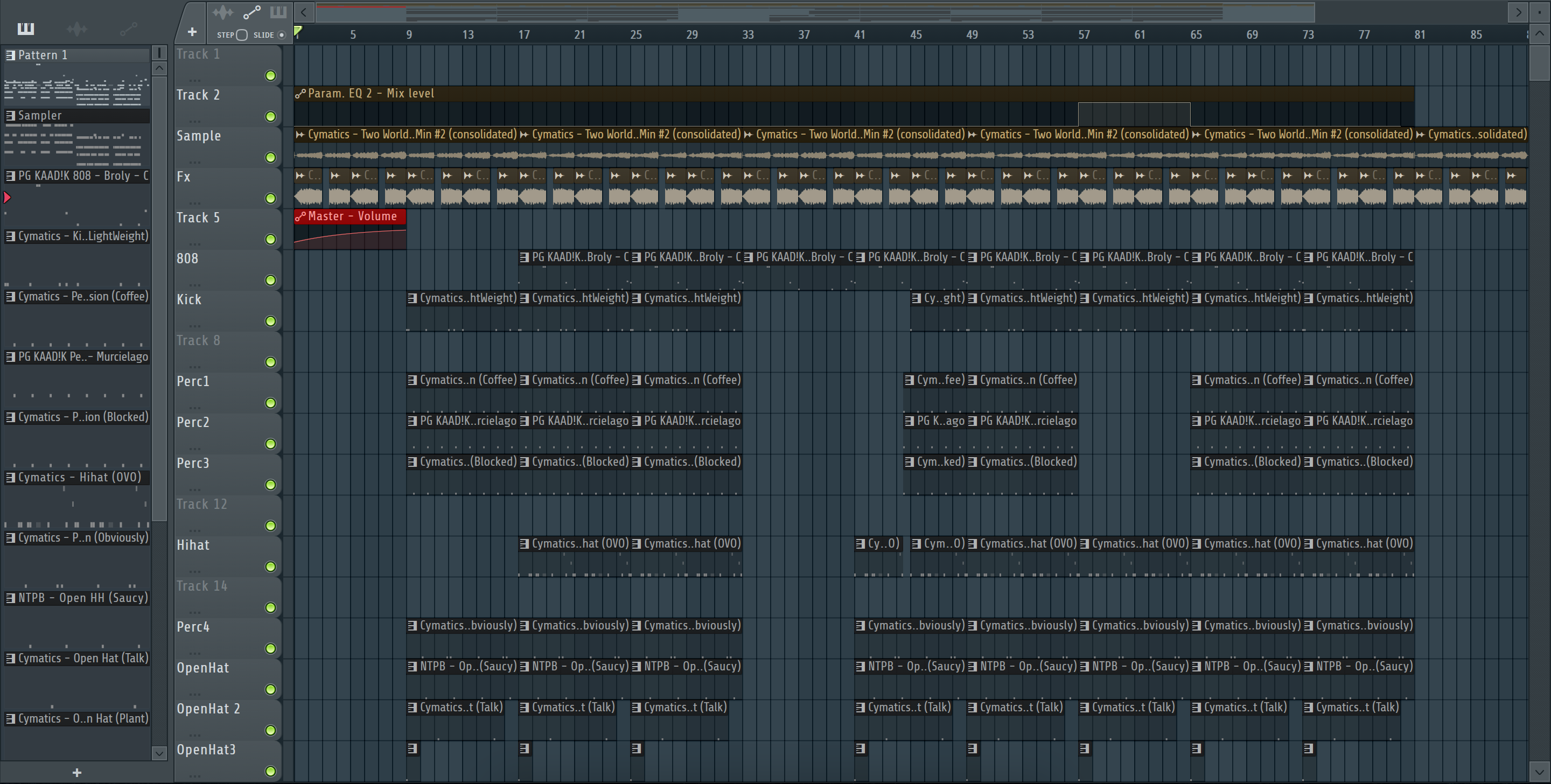Mute the 808 track
Viewport: 1551px width, 784px height.
click(270, 281)
